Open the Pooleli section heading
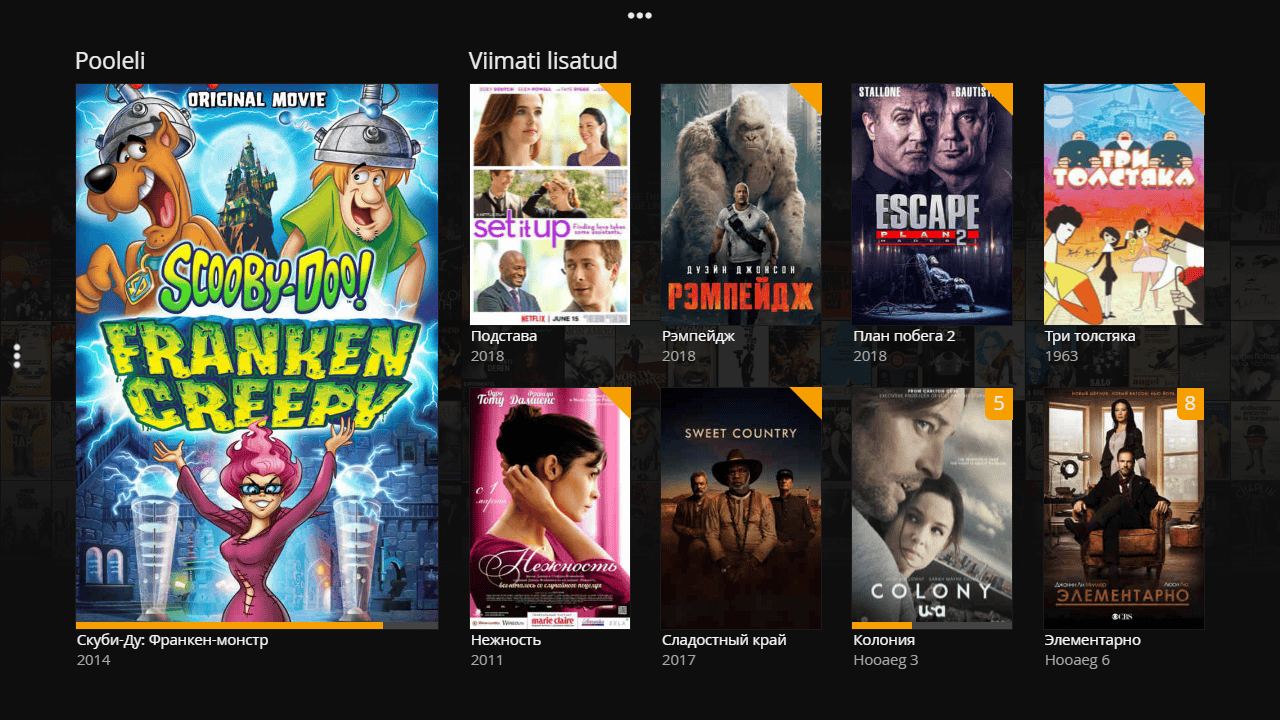The height and width of the screenshot is (720, 1280). pos(110,61)
